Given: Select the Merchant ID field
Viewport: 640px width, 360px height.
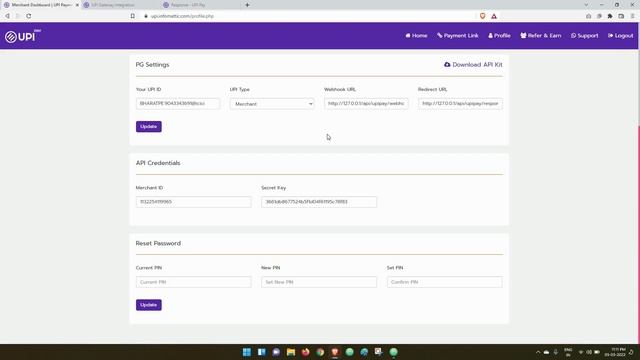Looking at the screenshot, I should pos(193,202).
